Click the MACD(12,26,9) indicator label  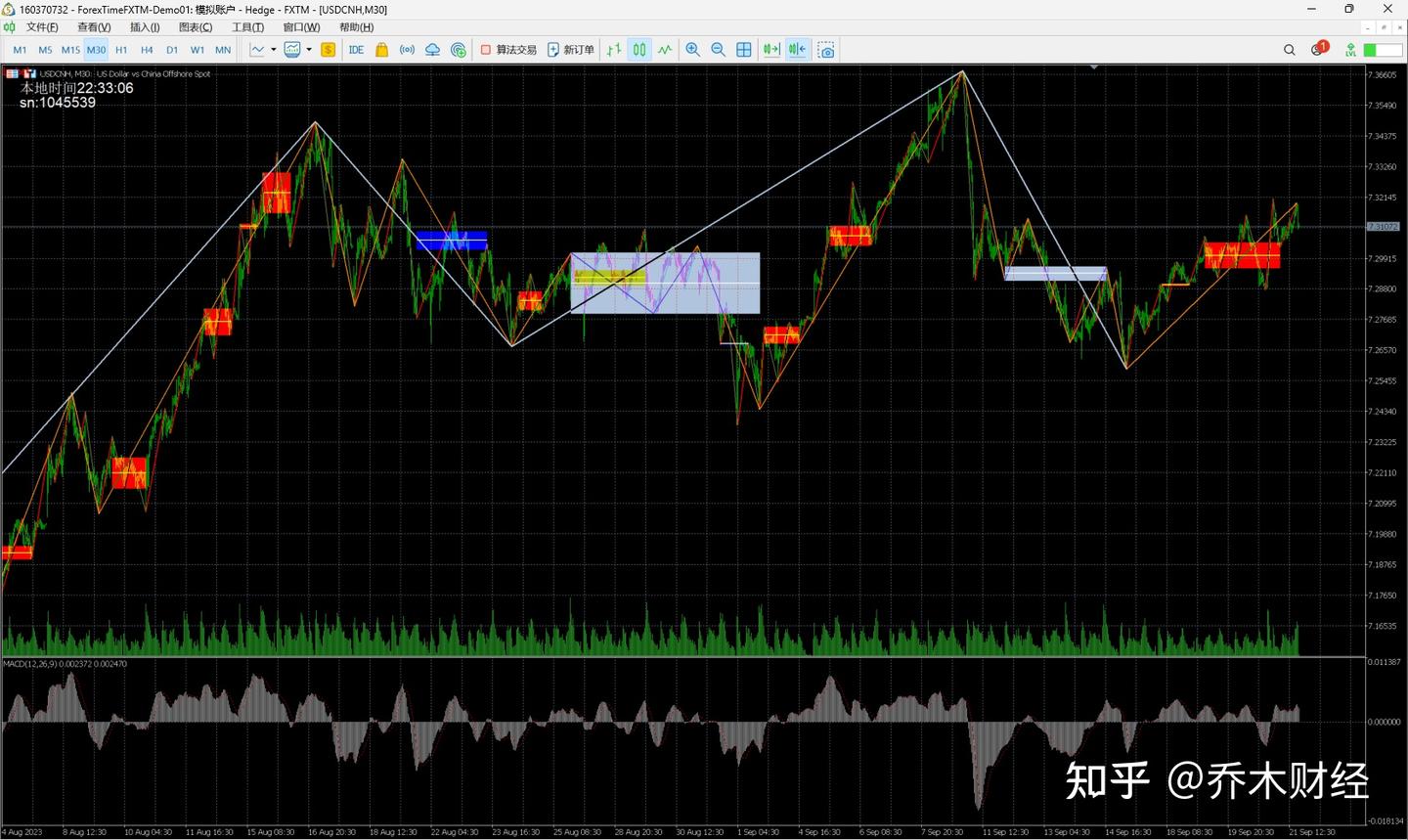pos(65,664)
